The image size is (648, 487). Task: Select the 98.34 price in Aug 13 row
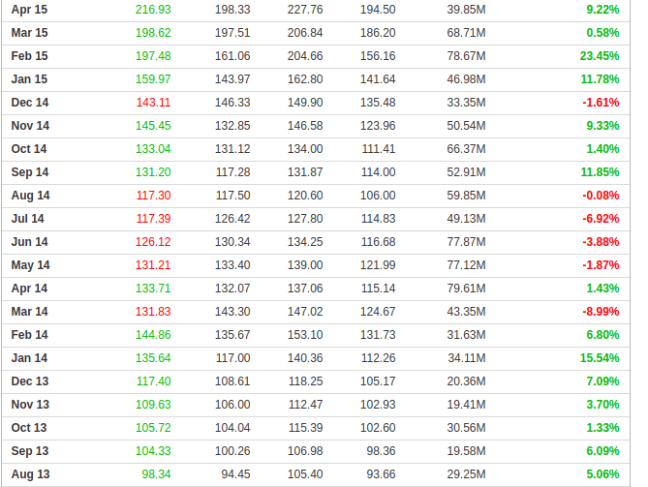pos(156,474)
